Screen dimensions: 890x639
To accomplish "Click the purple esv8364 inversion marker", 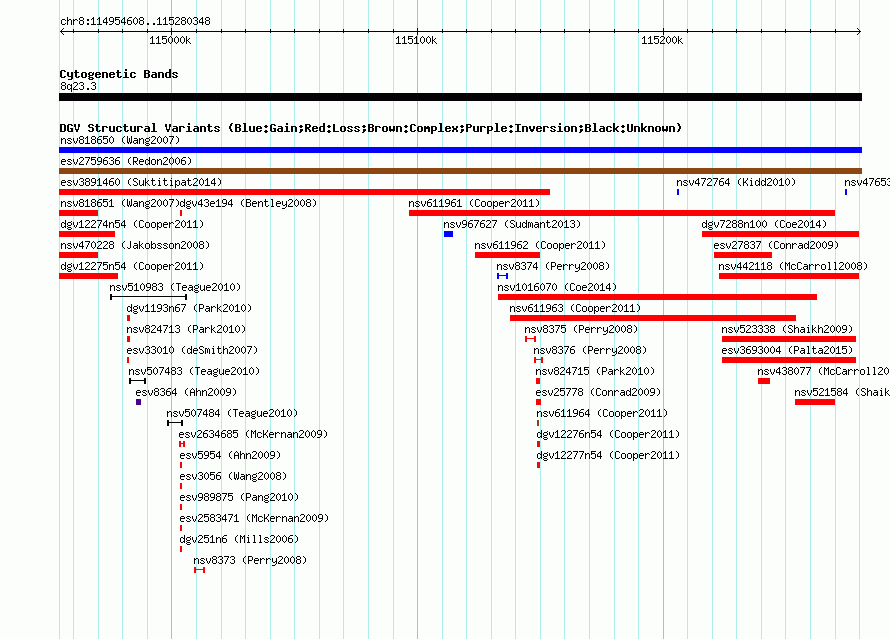I will 138,402.
